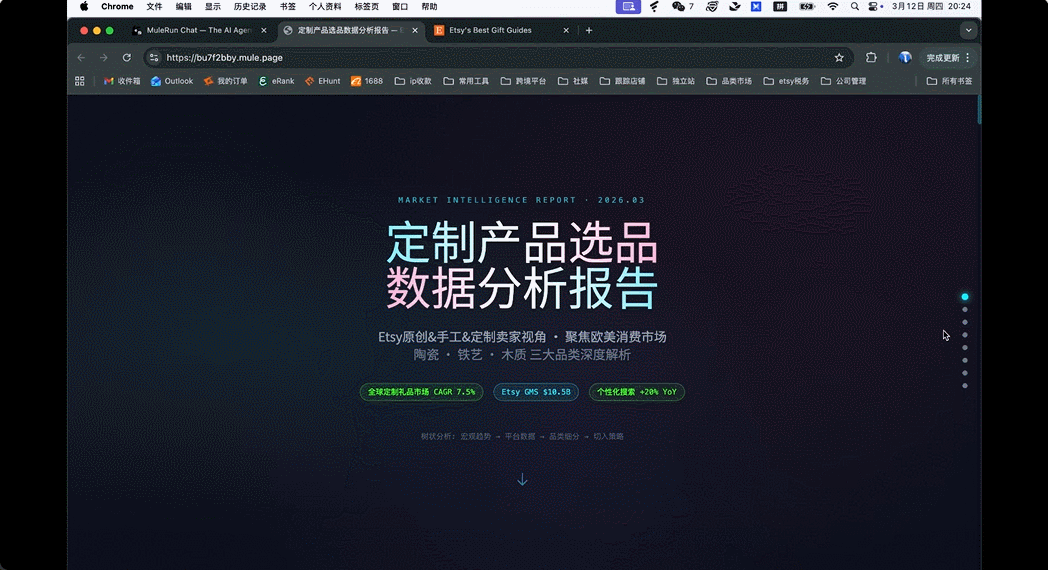Click the page vertical scrollbar
This screenshot has width=1048, height=570.
click(x=979, y=110)
